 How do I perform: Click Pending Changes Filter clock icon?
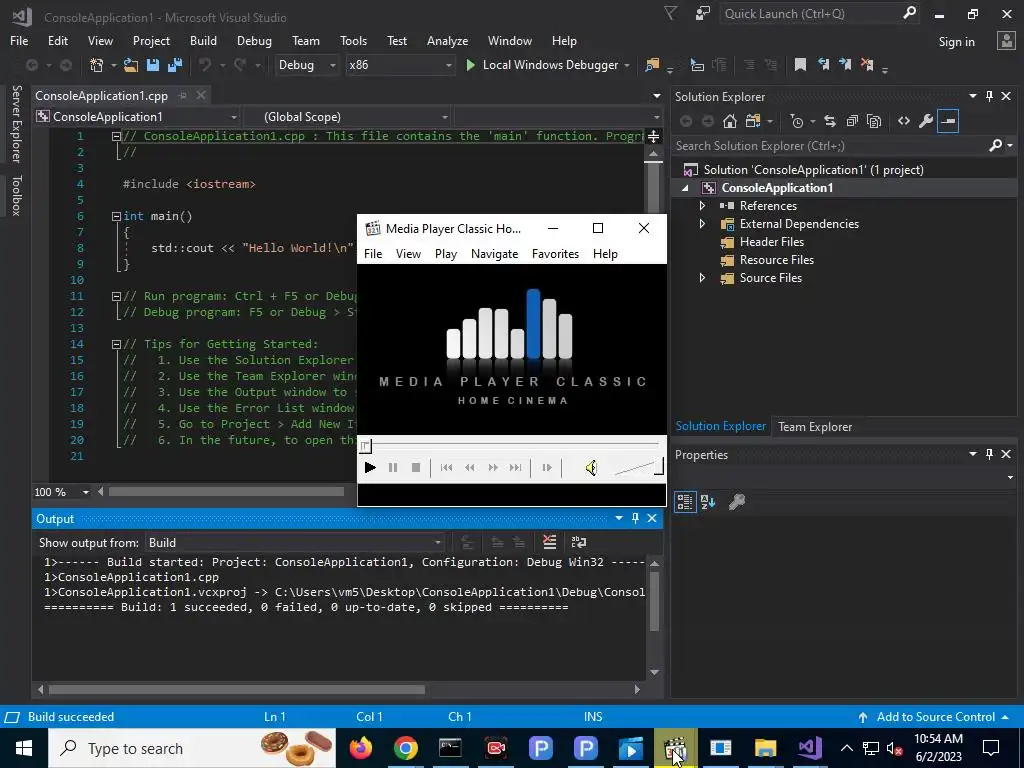[797, 121]
